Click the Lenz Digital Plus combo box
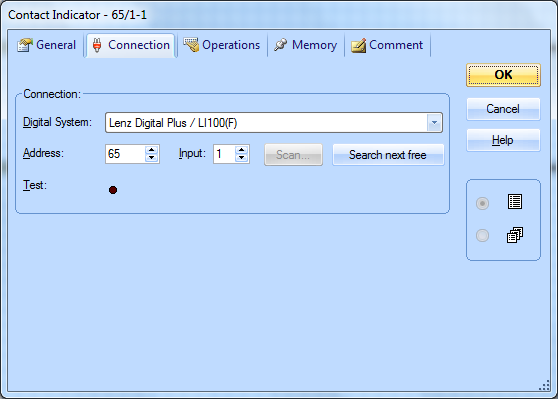The height and width of the screenshot is (399, 558). point(274,123)
